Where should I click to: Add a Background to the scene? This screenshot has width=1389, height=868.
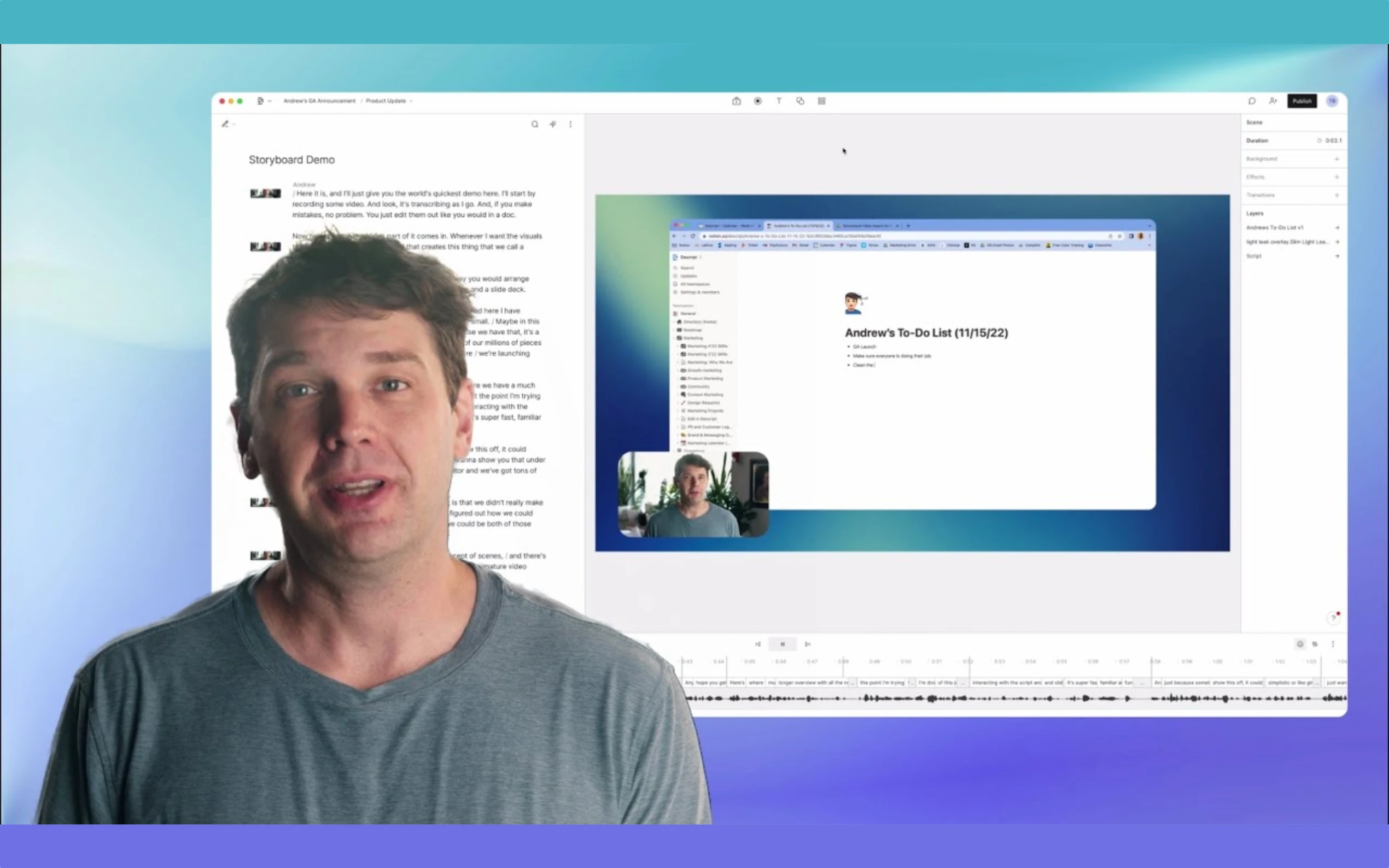coord(1336,159)
